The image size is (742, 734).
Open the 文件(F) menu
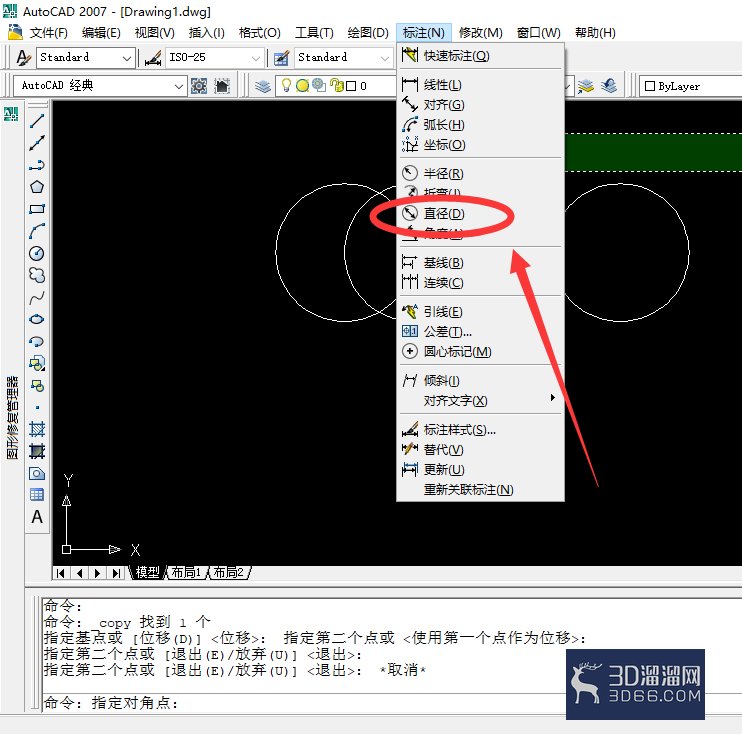(48, 33)
